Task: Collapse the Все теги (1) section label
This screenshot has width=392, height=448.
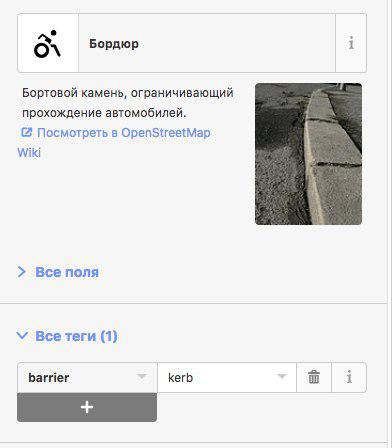Action: point(76,336)
